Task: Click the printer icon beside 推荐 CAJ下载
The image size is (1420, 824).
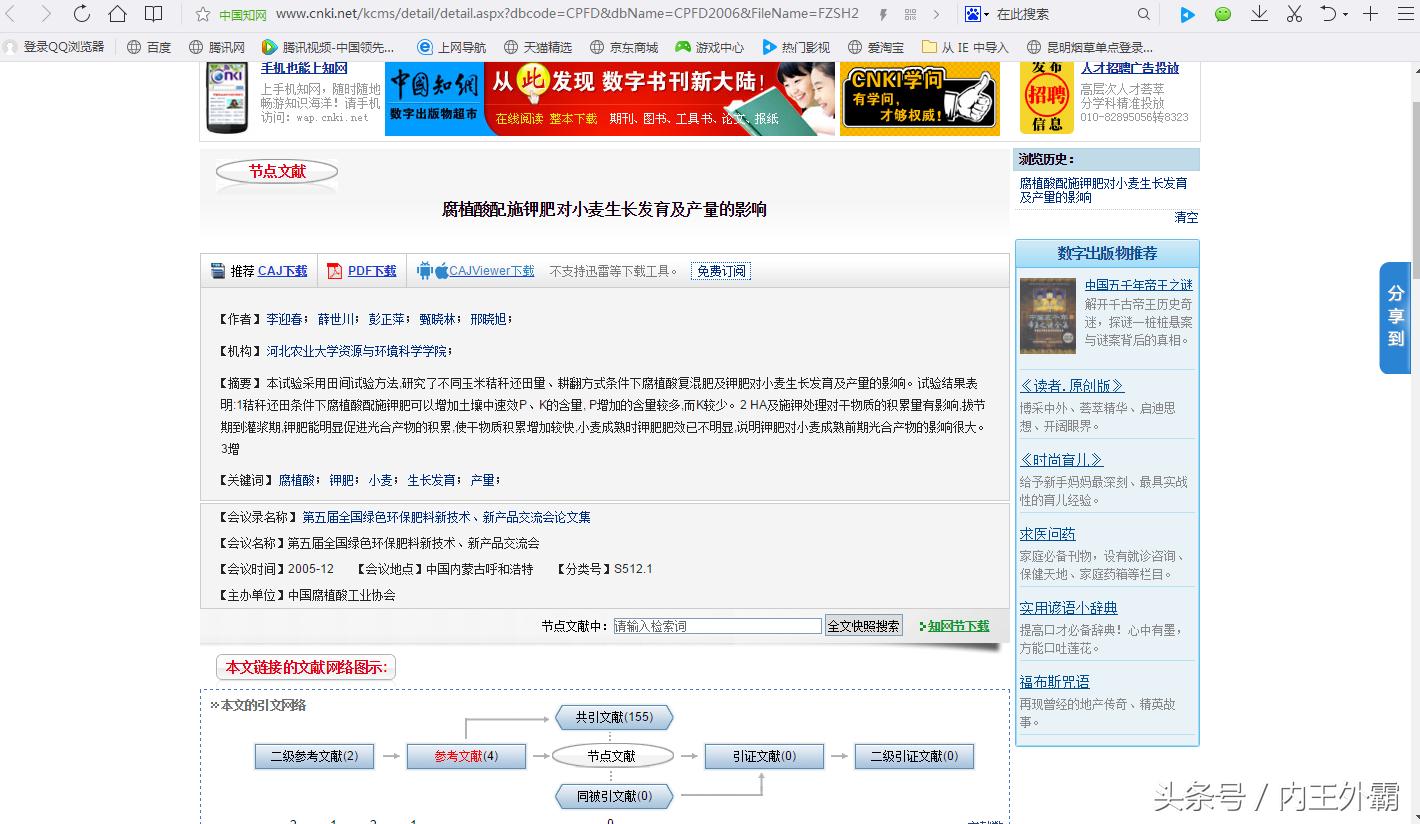Action: [218, 270]
